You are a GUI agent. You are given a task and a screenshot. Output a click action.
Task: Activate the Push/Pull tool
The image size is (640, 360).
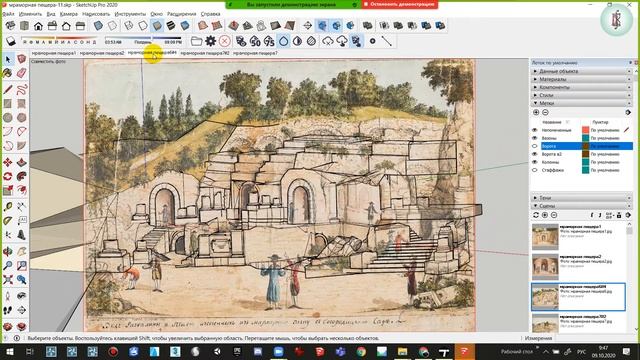[21, 162]
